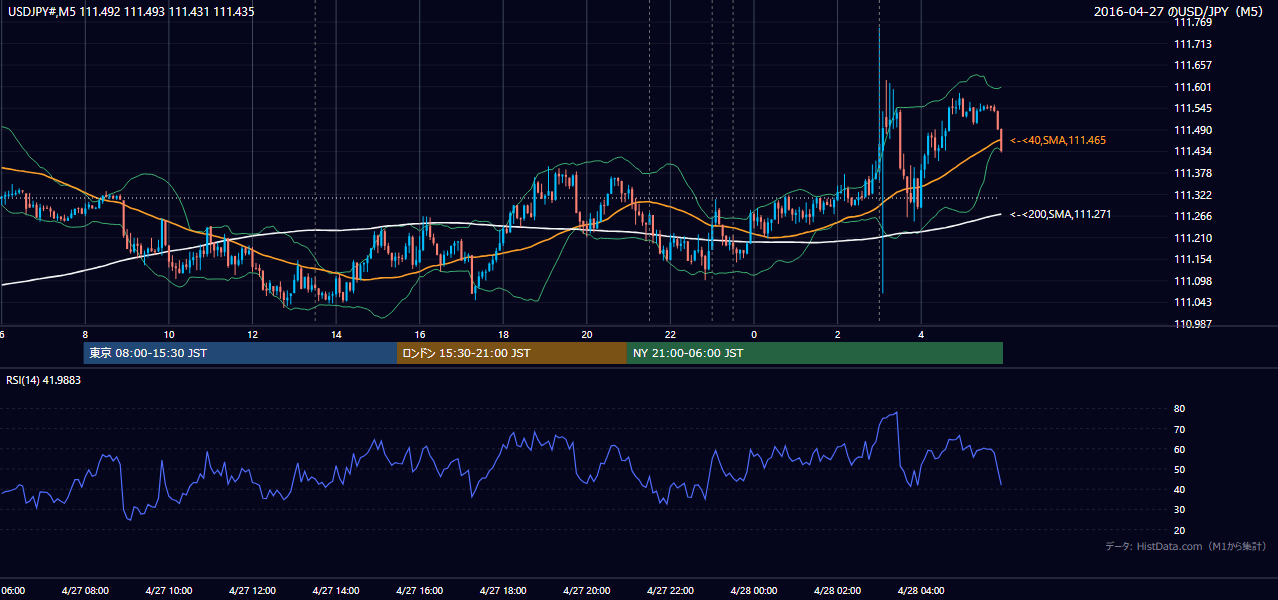Click the 4/27 22:00 date label
This screenshot has width=1278, height=600.
pos(670,591)
